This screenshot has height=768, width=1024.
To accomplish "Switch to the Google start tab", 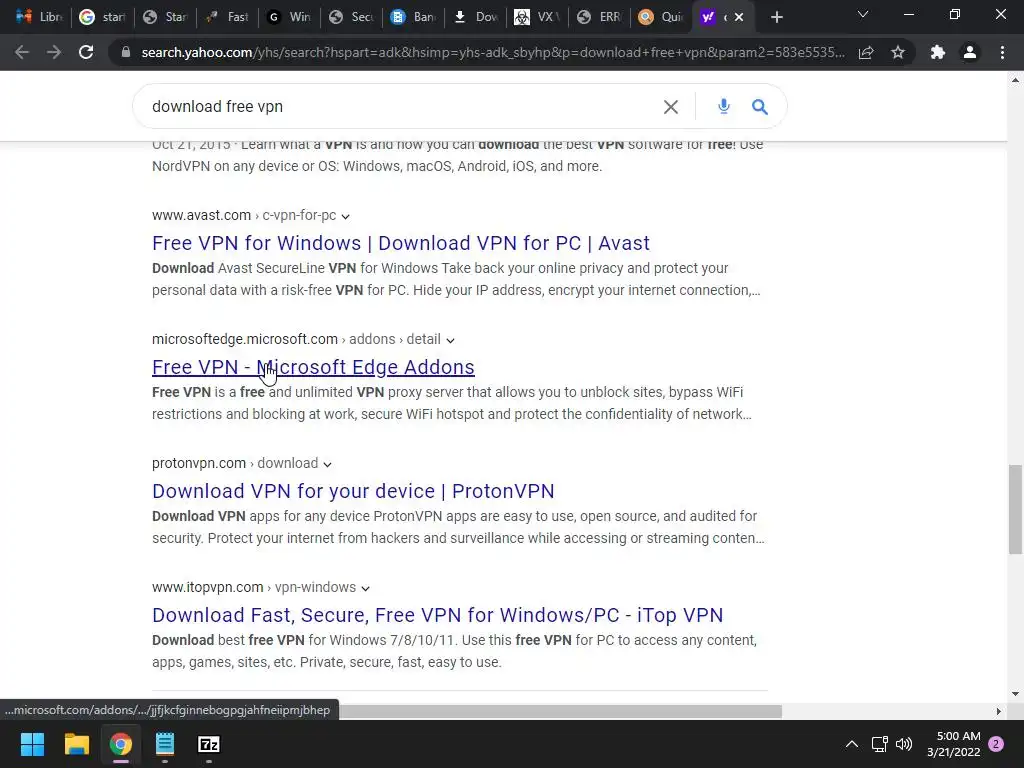I will coord(102,17).
